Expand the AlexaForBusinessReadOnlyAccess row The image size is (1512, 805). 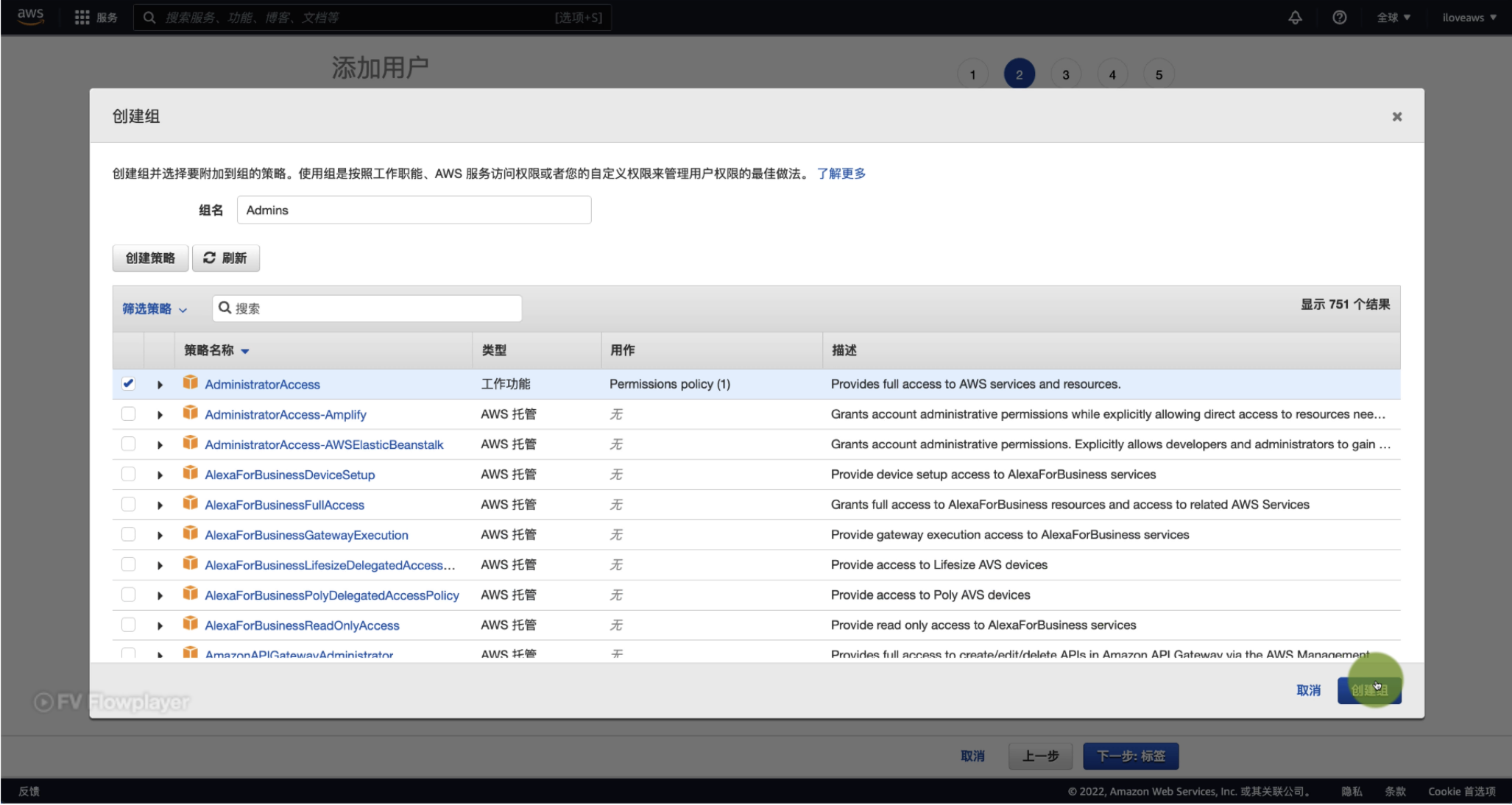160,626
